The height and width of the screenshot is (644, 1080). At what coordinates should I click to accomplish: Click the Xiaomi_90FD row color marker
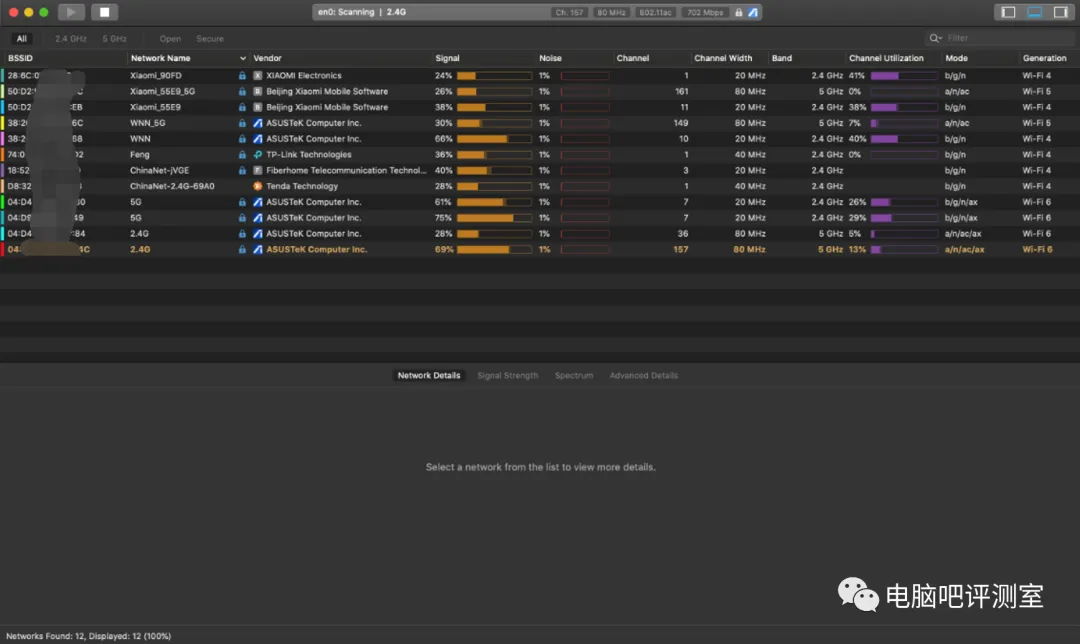pos(2,76)
